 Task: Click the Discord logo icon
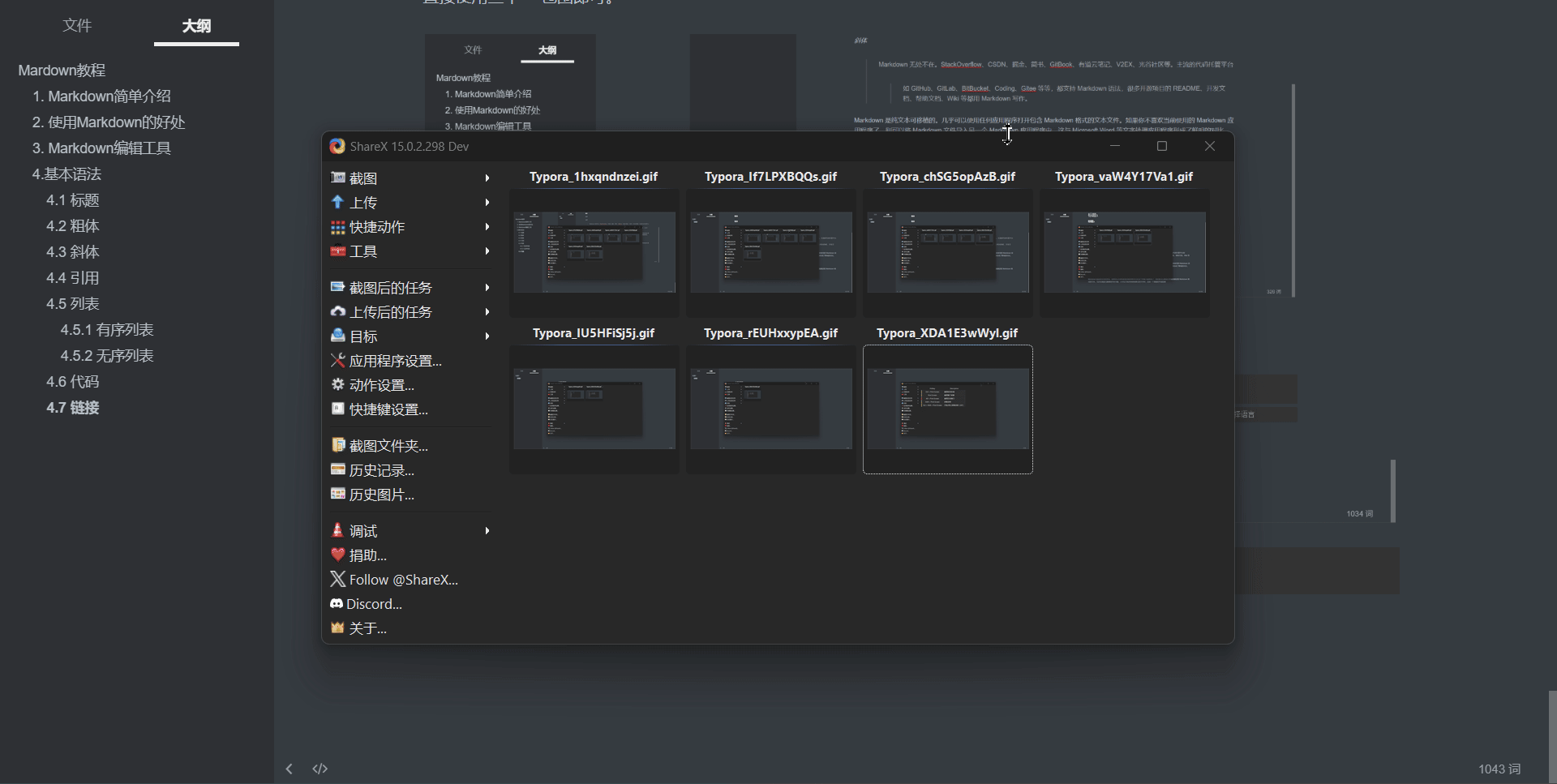[x=337, y=603]
